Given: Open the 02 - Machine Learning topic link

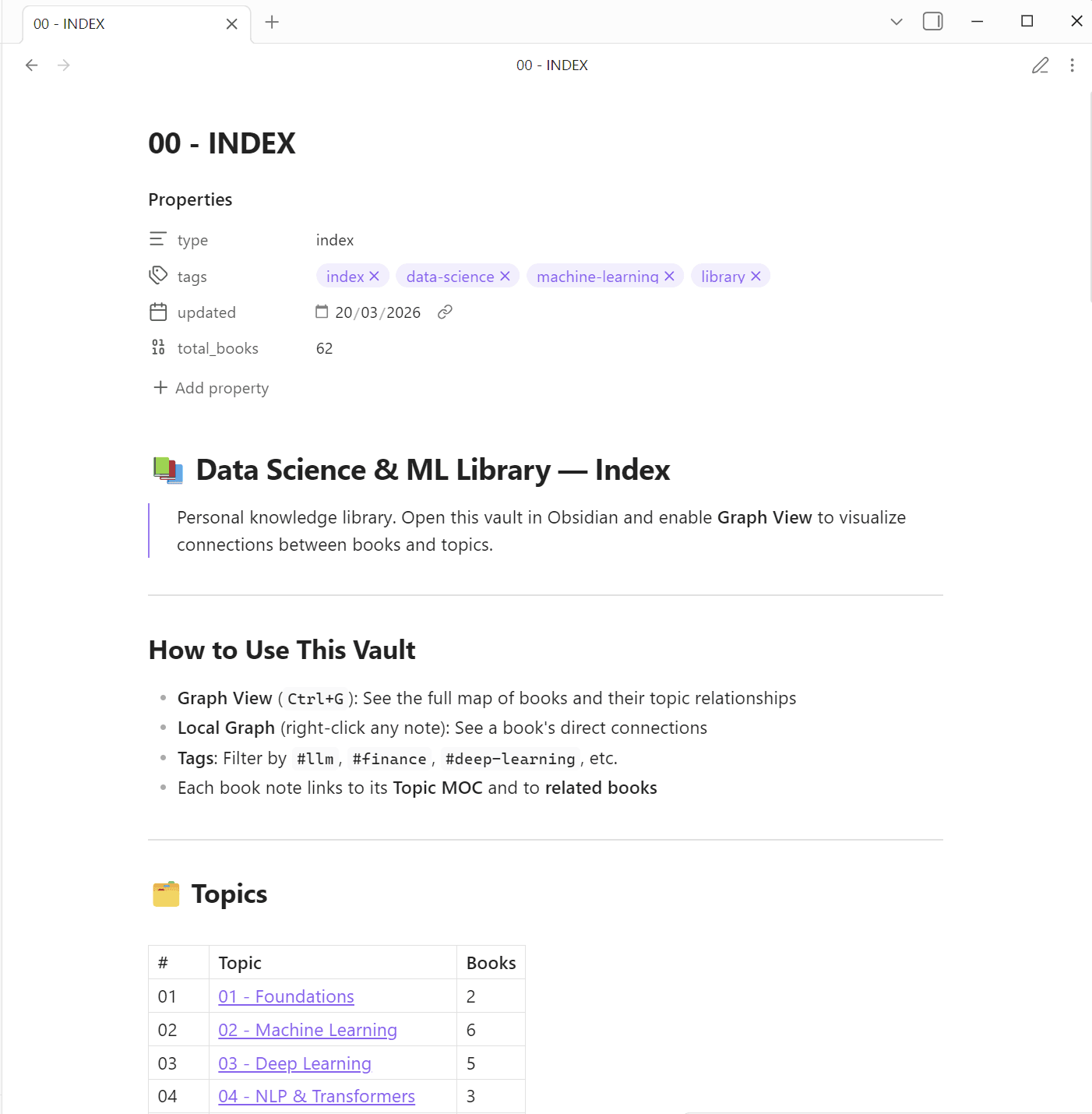Looking at the screenshot, I should (308, 1029).
